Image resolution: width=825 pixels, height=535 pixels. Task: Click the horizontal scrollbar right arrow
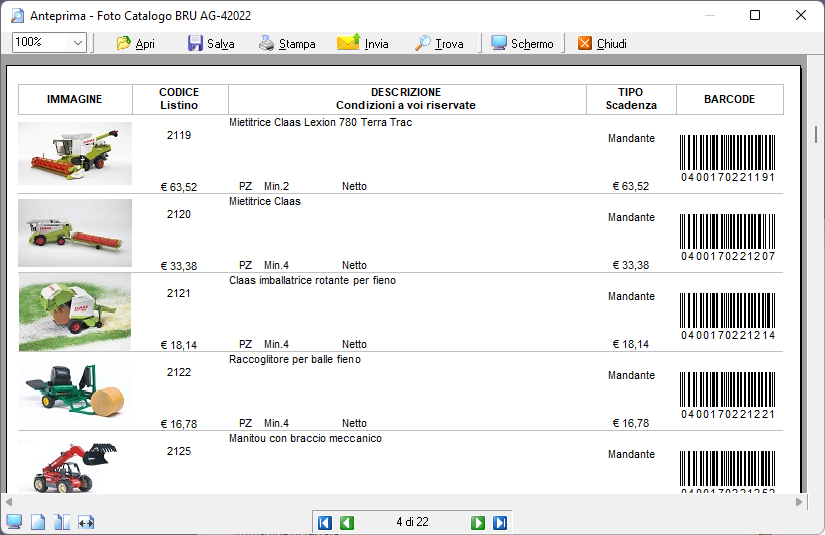point(799,502)
